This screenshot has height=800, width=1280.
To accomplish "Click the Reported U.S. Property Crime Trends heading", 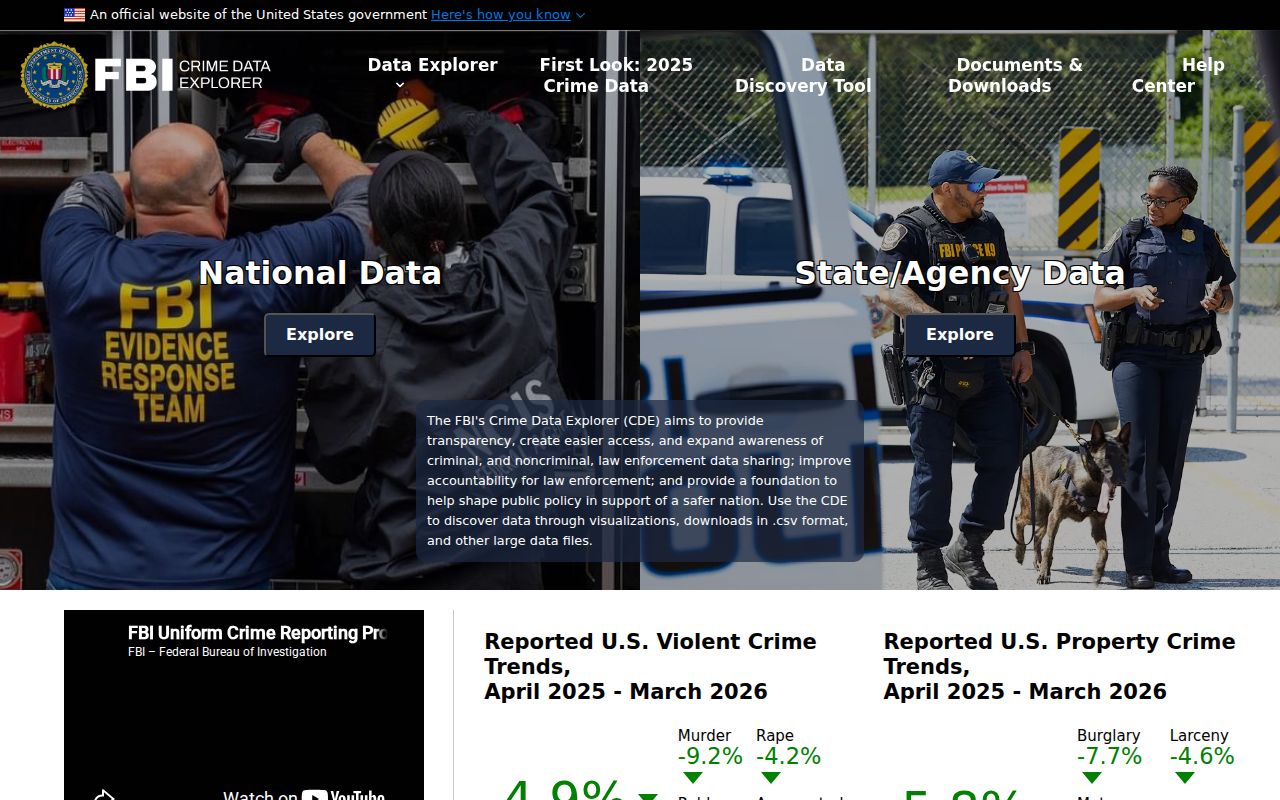I will [1059, 666].
